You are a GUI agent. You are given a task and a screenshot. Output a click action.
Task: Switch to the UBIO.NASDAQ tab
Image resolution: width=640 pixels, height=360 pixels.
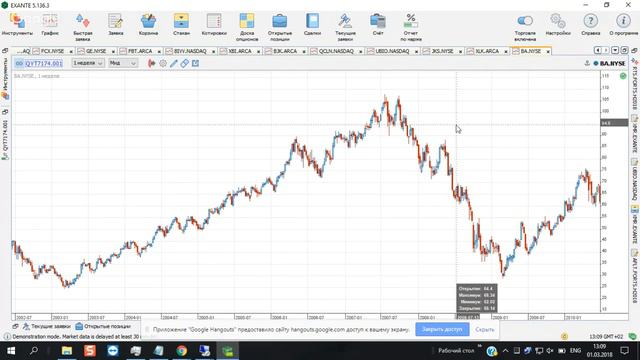[392, 51]
